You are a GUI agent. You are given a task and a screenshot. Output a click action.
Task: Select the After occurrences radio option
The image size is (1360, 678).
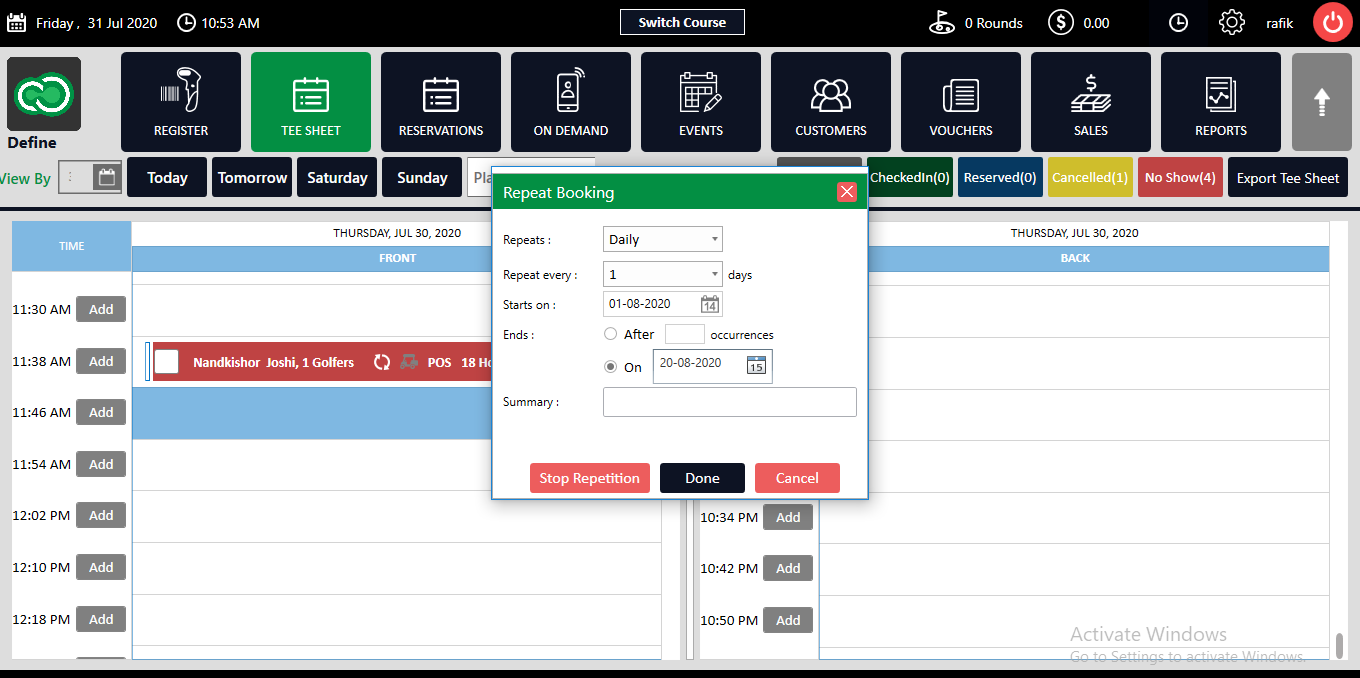point(611,334)
